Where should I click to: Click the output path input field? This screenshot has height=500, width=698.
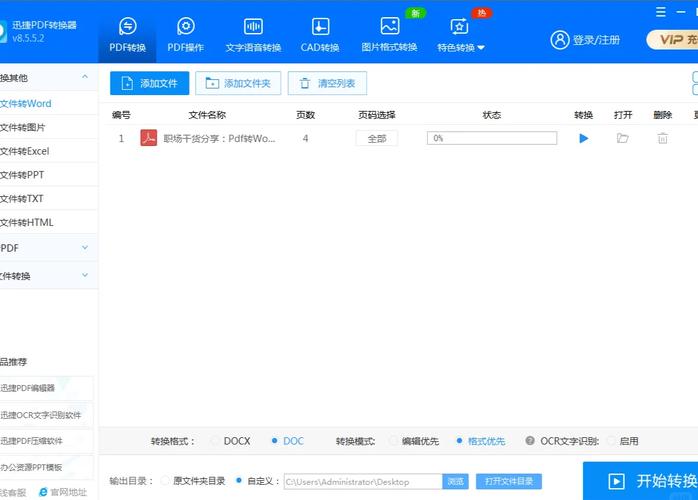pos(361,482)
